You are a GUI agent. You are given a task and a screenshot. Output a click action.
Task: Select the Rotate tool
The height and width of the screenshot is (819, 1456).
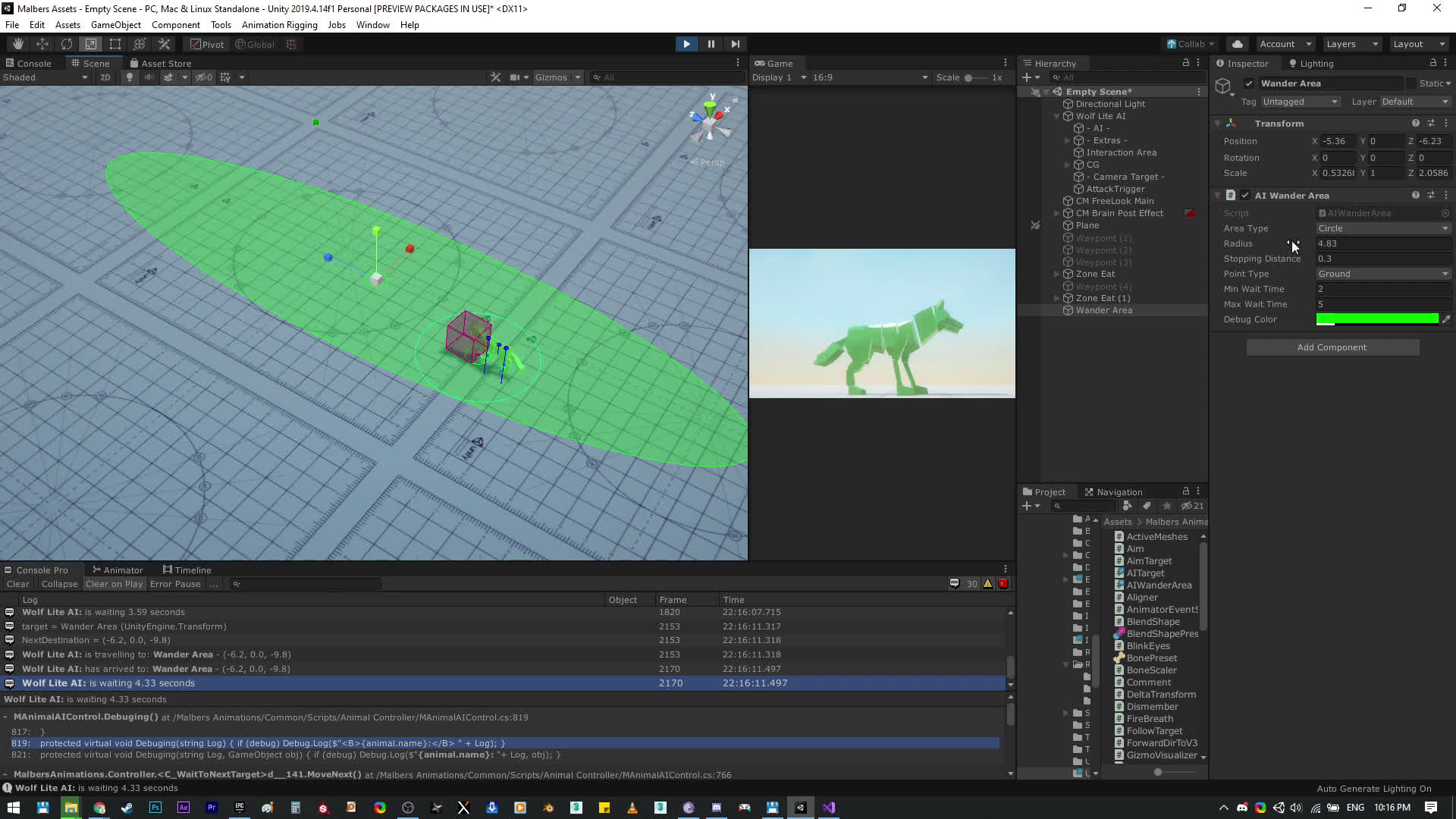pyautogui.click(x=67, y=44)
